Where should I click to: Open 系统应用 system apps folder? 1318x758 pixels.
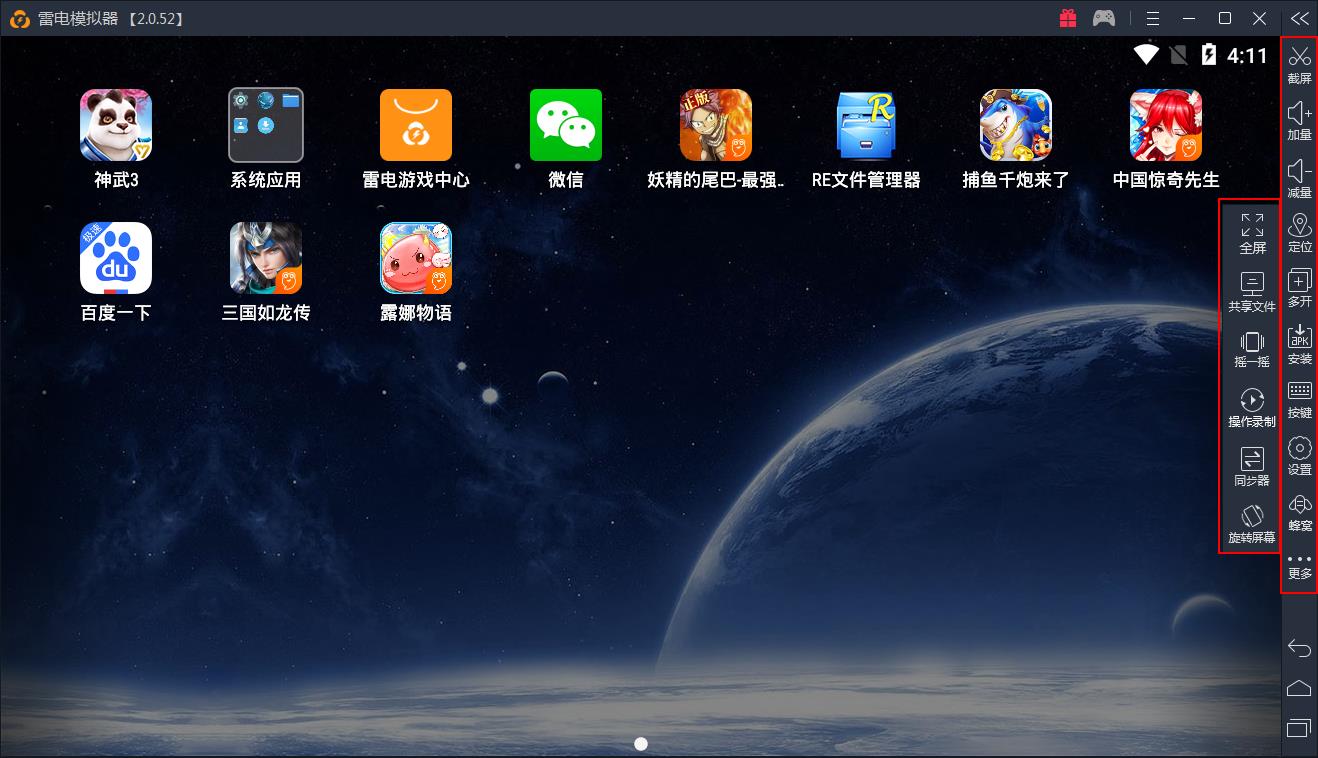(x=265, y=126)
